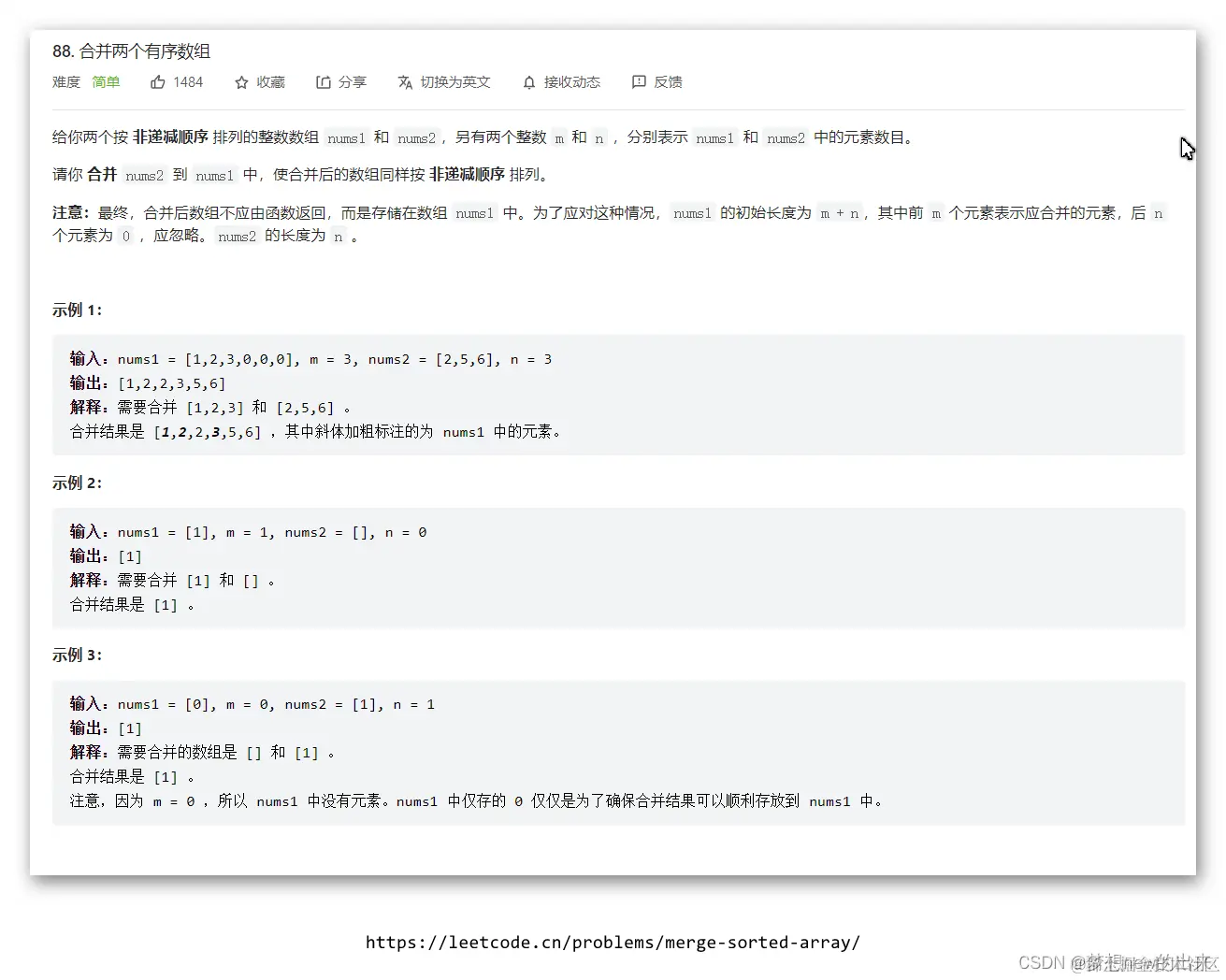Click the star icon to favorite (收藏)
Viewport: 1226px width, 980px height.
pos(241,82)
